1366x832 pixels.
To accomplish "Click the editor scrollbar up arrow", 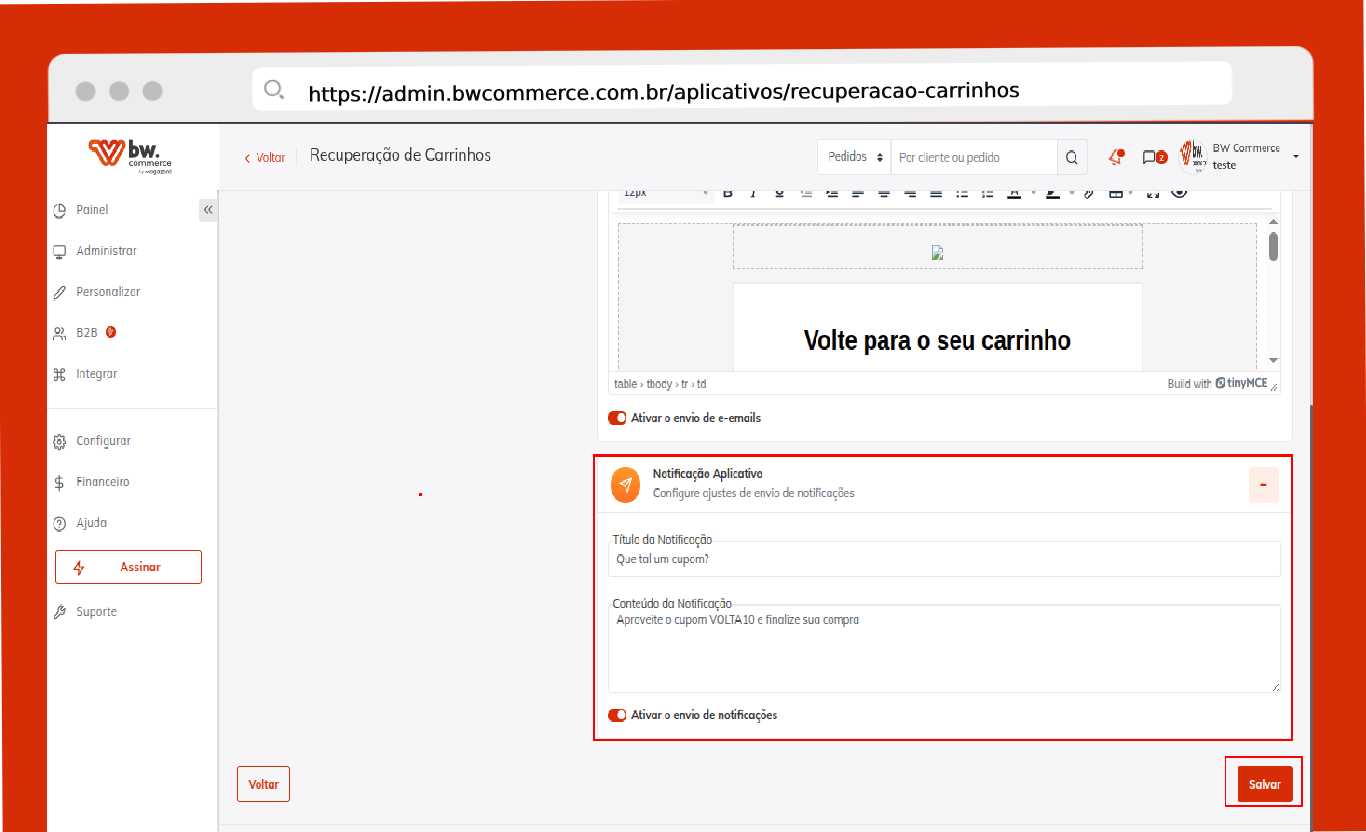I will tap(1273, 222).
